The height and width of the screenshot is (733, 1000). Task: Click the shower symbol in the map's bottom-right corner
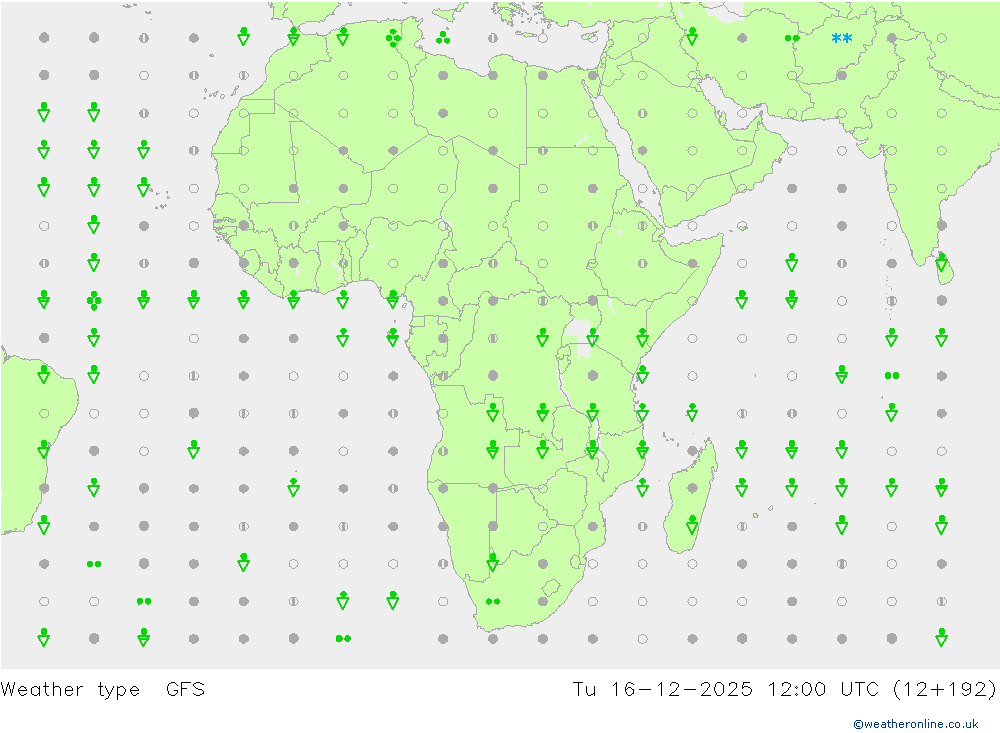tap(941, 637)
